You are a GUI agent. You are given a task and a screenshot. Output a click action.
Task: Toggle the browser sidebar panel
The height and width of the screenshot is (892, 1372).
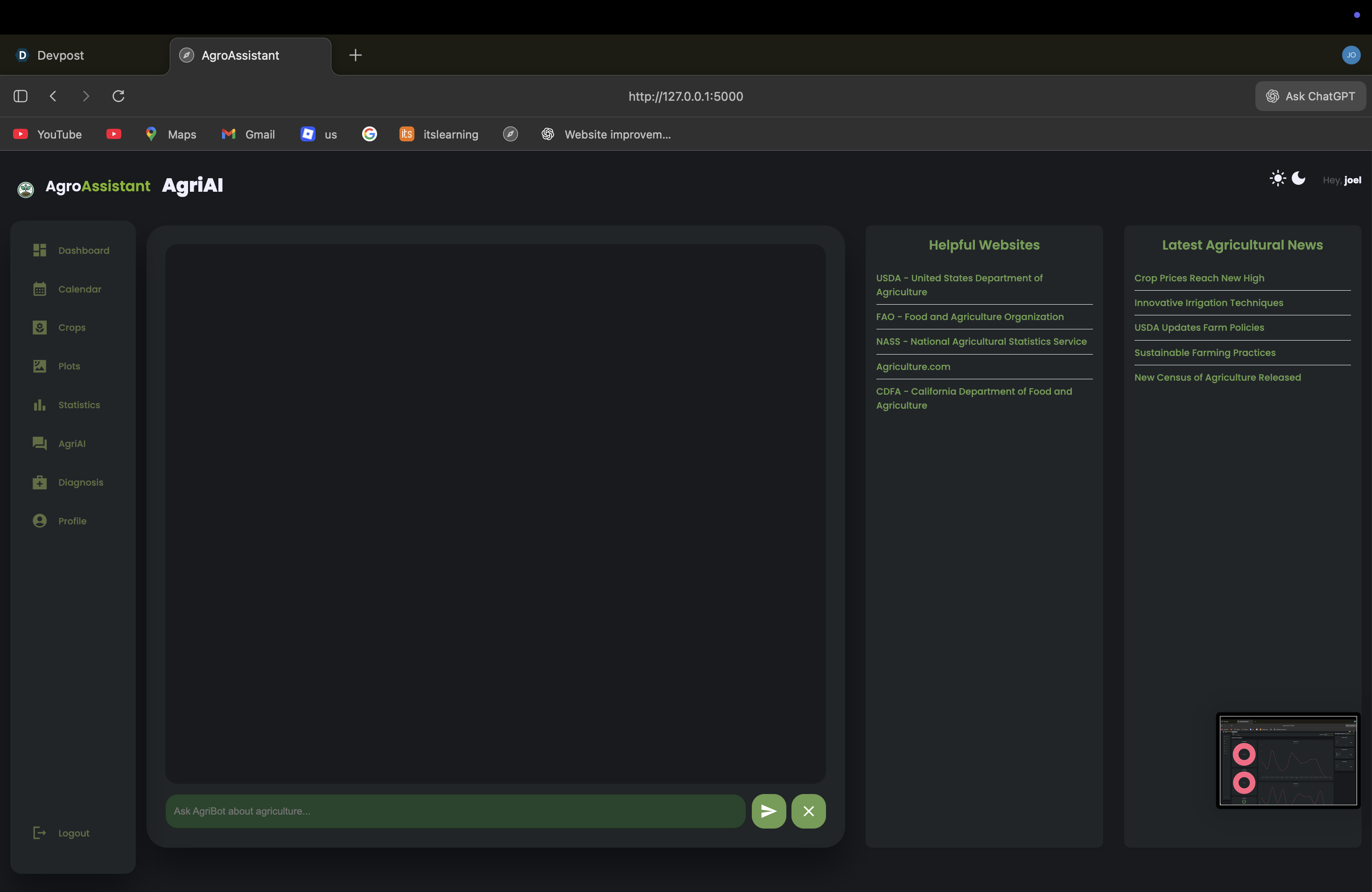[21, 96]
